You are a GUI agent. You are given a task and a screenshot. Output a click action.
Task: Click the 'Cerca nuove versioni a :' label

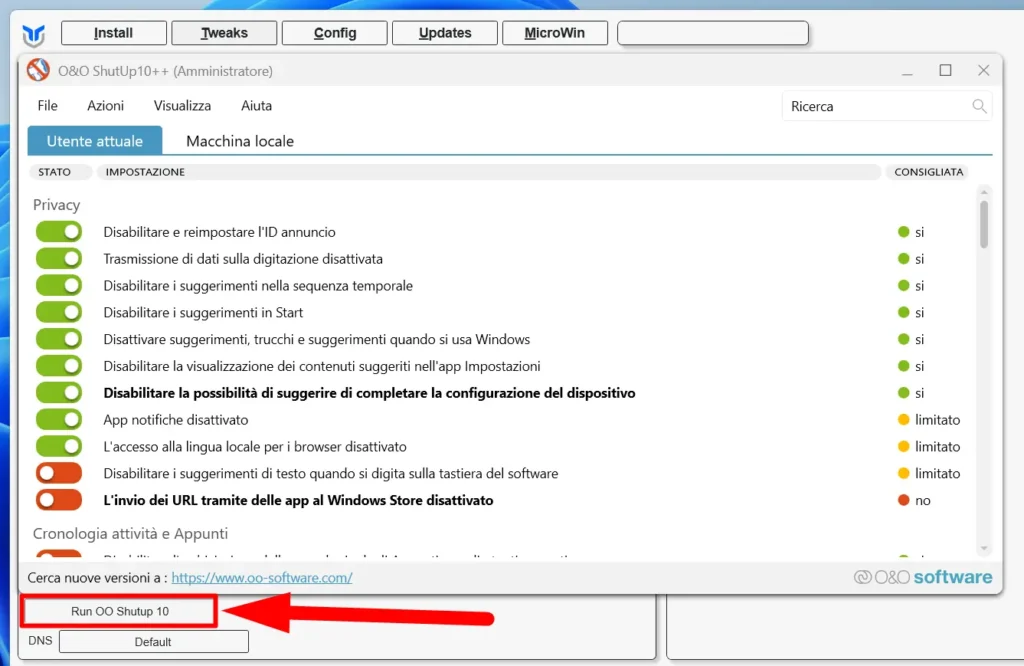coord(97,578)
